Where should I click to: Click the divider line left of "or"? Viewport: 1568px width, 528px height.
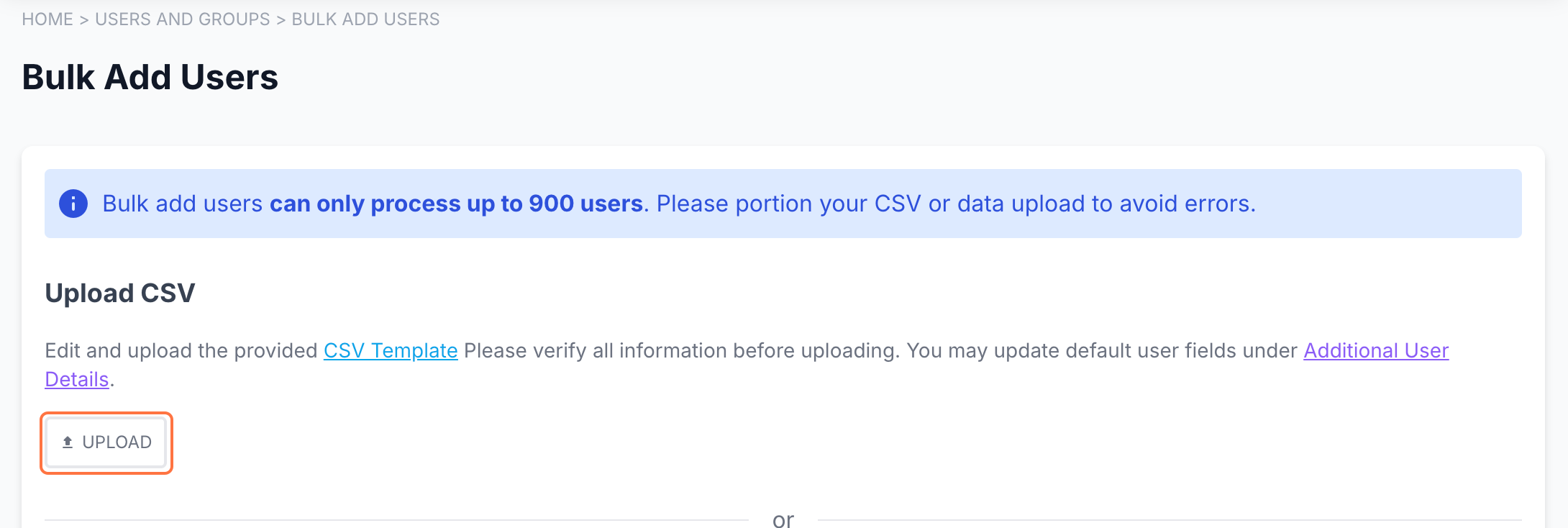[396, 519]
